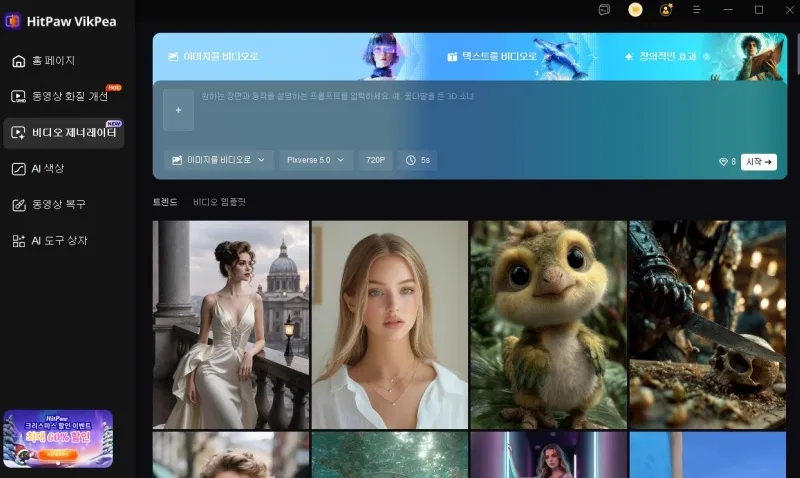The image size is (800, 478).
Task: Click the credits count 8
Action: point(734,162)
